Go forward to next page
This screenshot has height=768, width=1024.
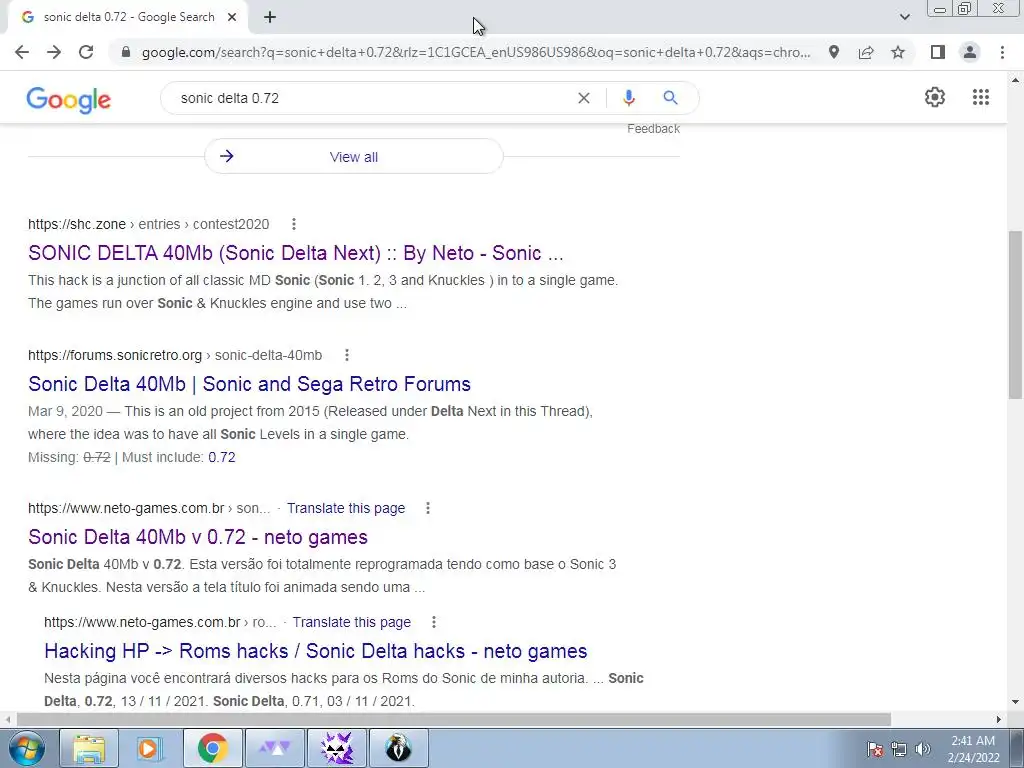(54, 52)
